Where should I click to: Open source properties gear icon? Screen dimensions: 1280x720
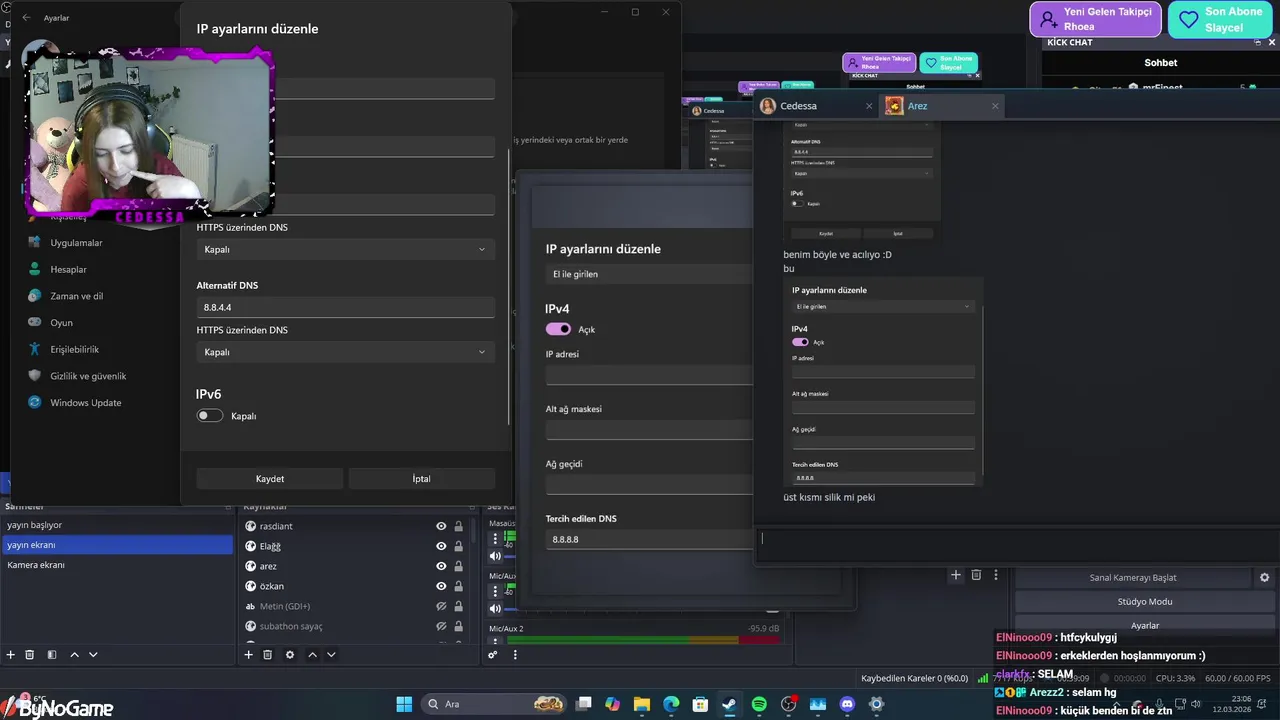click(x=290, y=655)
